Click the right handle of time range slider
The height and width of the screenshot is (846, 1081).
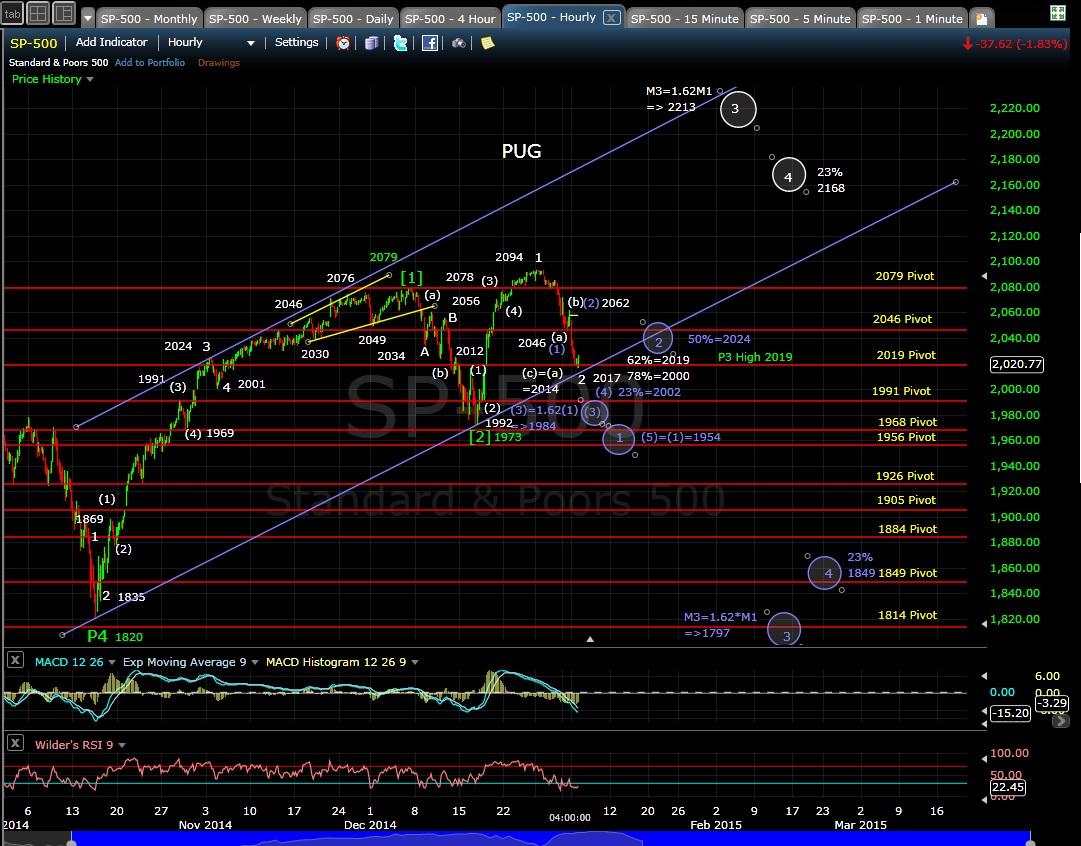coord(1031,843)
